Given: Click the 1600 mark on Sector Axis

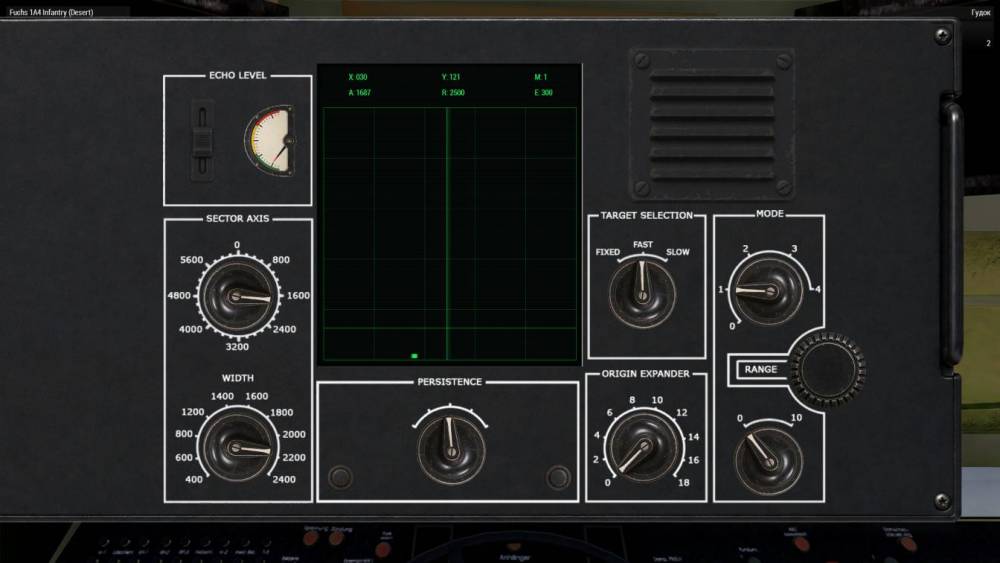Looking at the screenshot, I should click(298, 295).
